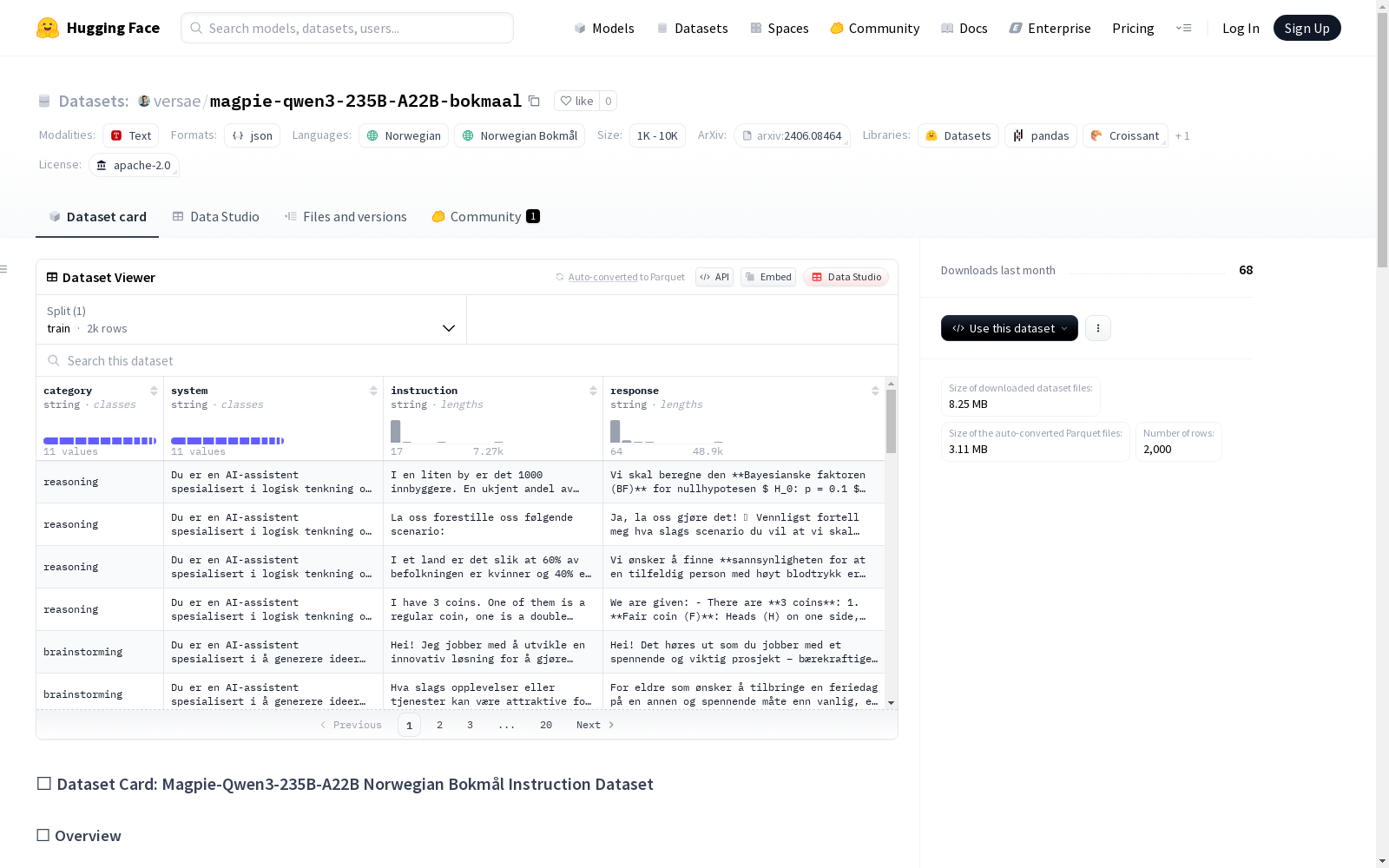Filter by the Text modality tag
Image resolution: width=1389 pixels, height=868 pixels.
[x=131, y=135]
